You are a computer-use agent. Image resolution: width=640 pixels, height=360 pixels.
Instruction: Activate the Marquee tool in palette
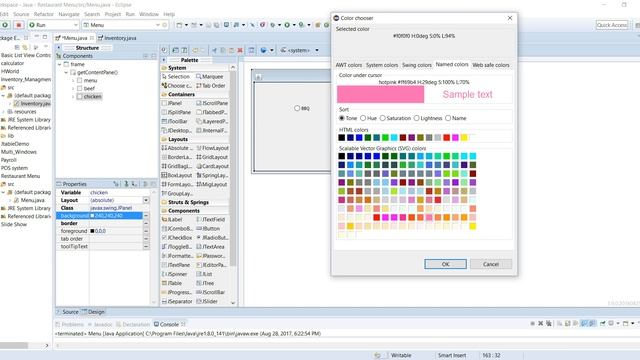point(209,77)
